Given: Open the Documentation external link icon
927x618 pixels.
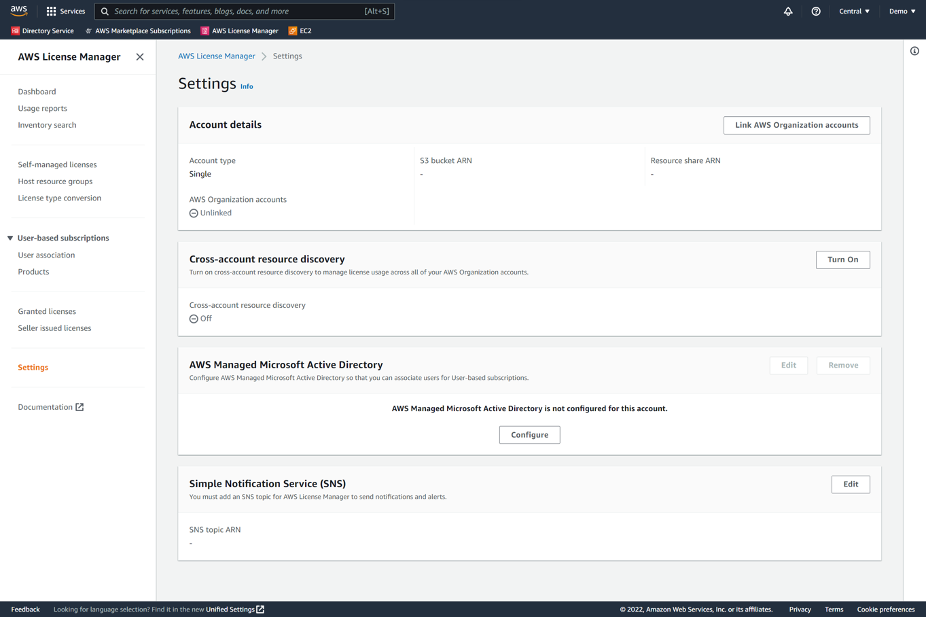Looking at the screenshot, I should click(x=79, y=406).
